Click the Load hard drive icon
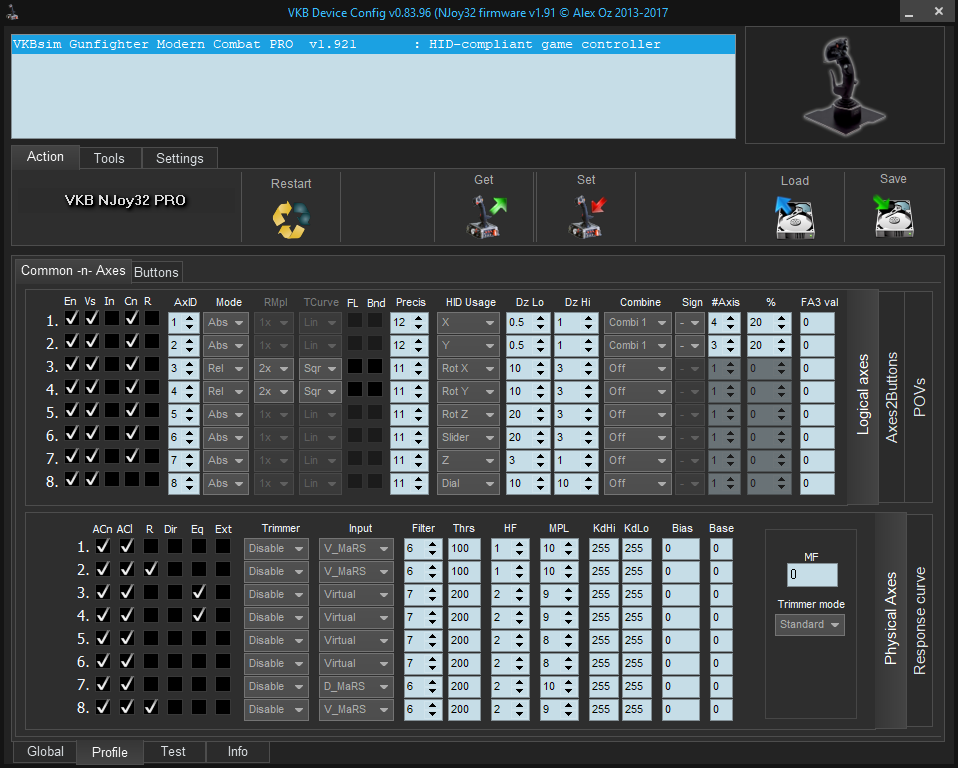The height and width of the screenshot is (768, 958). point(794,218)
